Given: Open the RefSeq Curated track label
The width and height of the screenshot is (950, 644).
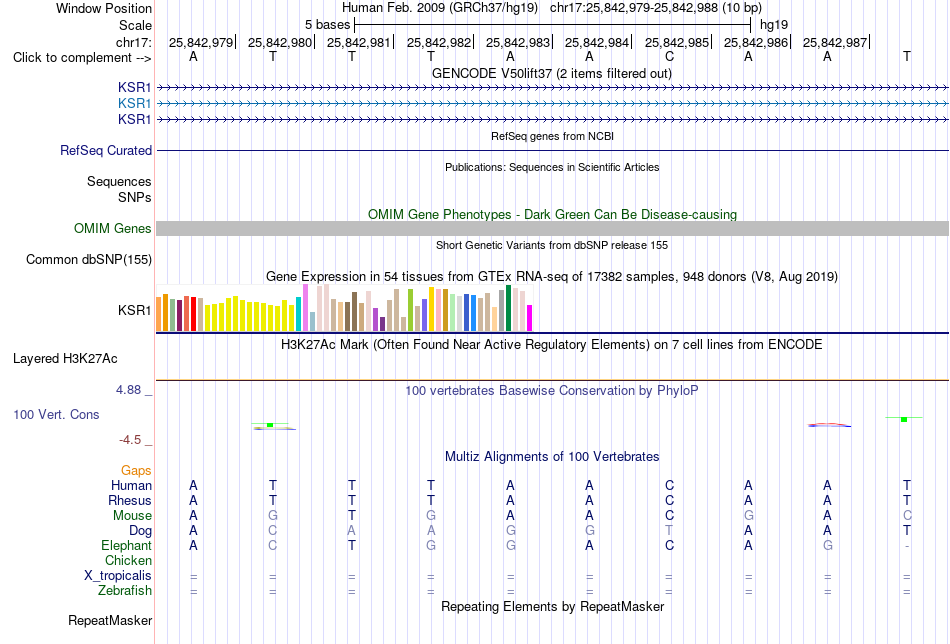Looking at the screenshot, I should tap(106, 150).
